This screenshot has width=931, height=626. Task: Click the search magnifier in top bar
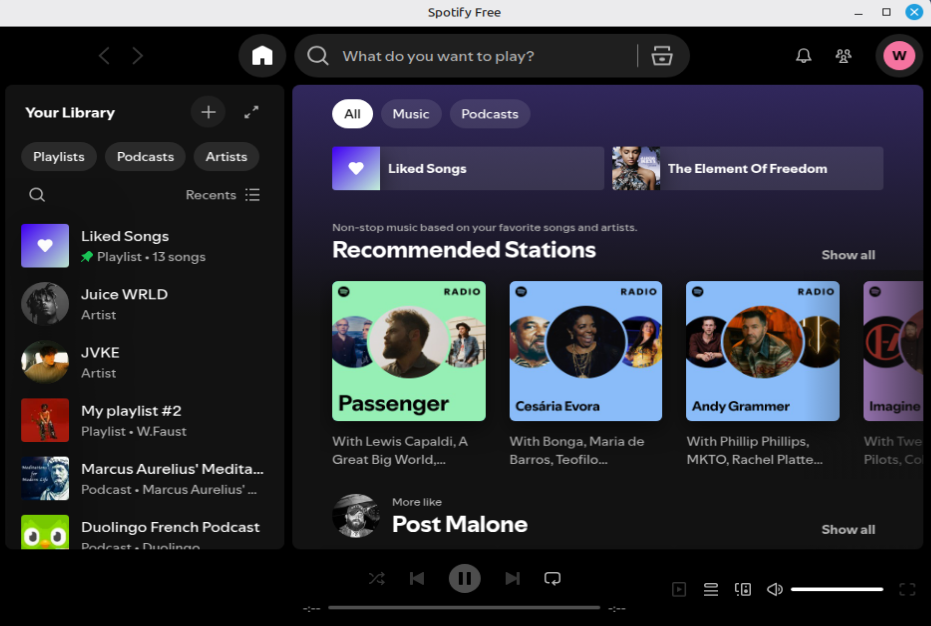(318, 56)
